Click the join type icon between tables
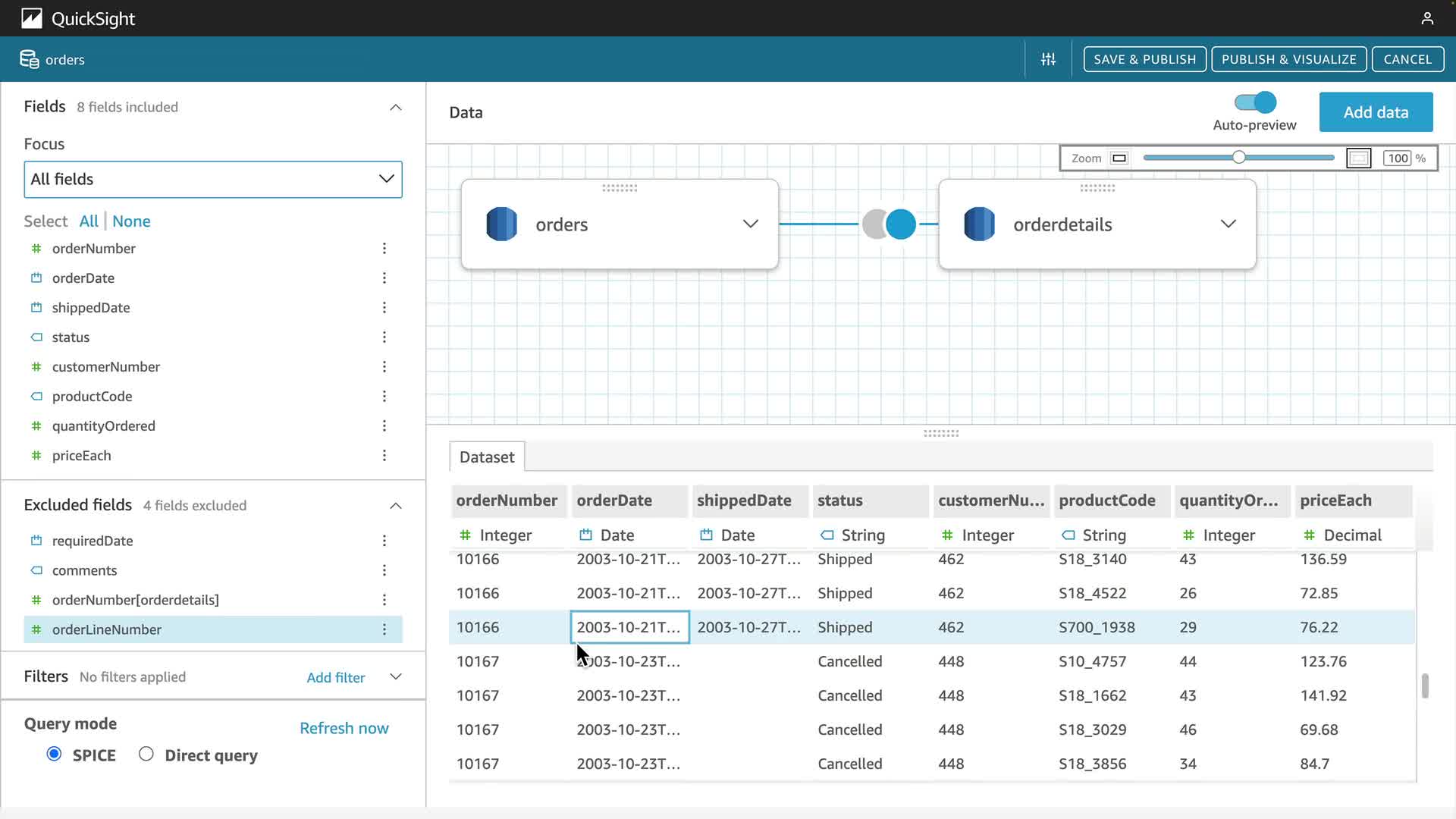Viewport: 1456px width, 819px height. 889,224
